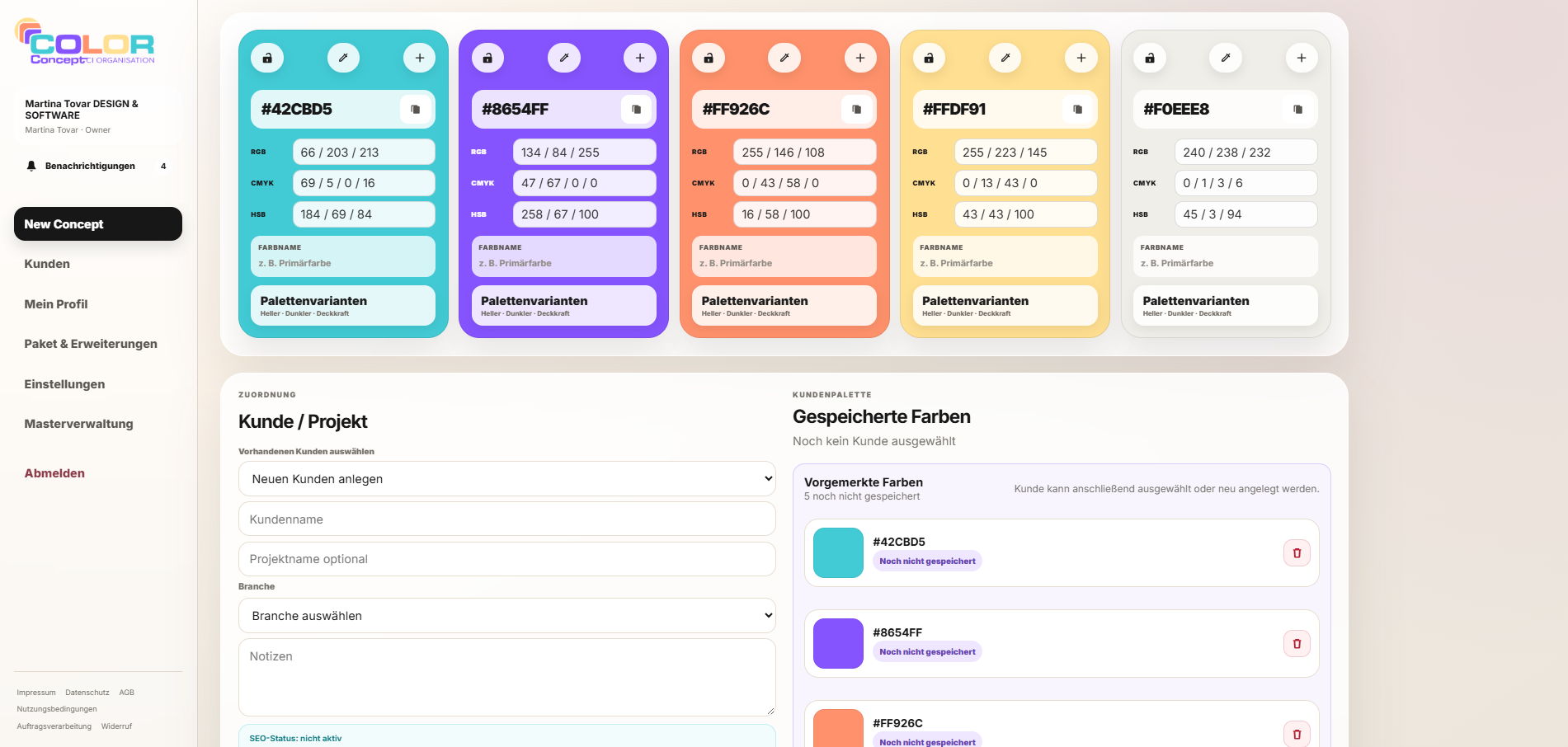Lock the #8654FF color card
Viewport: 1568px width, 747px height.
[x=487, y=58]
